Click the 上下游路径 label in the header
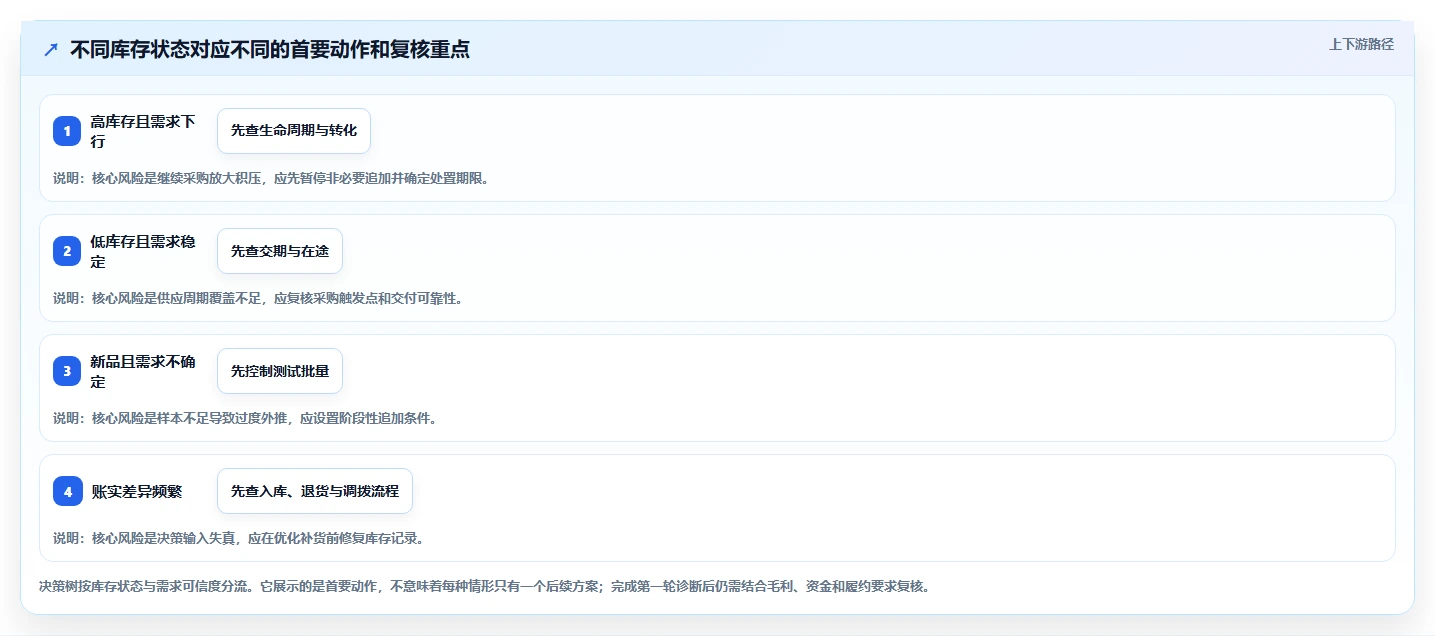The image size is (1435, 636). point(1361,44)
